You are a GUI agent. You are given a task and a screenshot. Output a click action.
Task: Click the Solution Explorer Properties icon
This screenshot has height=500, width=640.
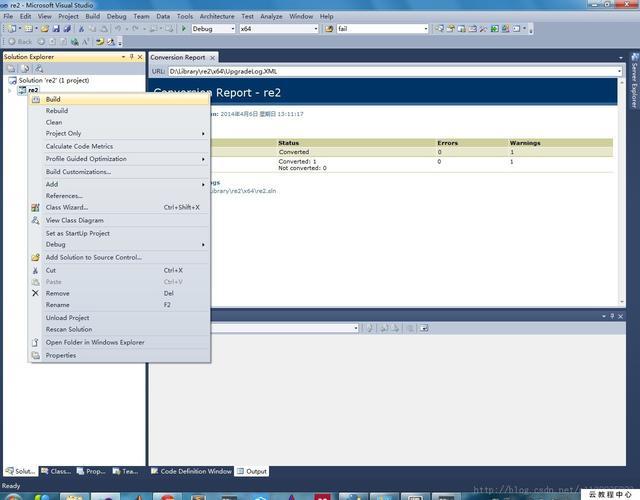point(11,69)
